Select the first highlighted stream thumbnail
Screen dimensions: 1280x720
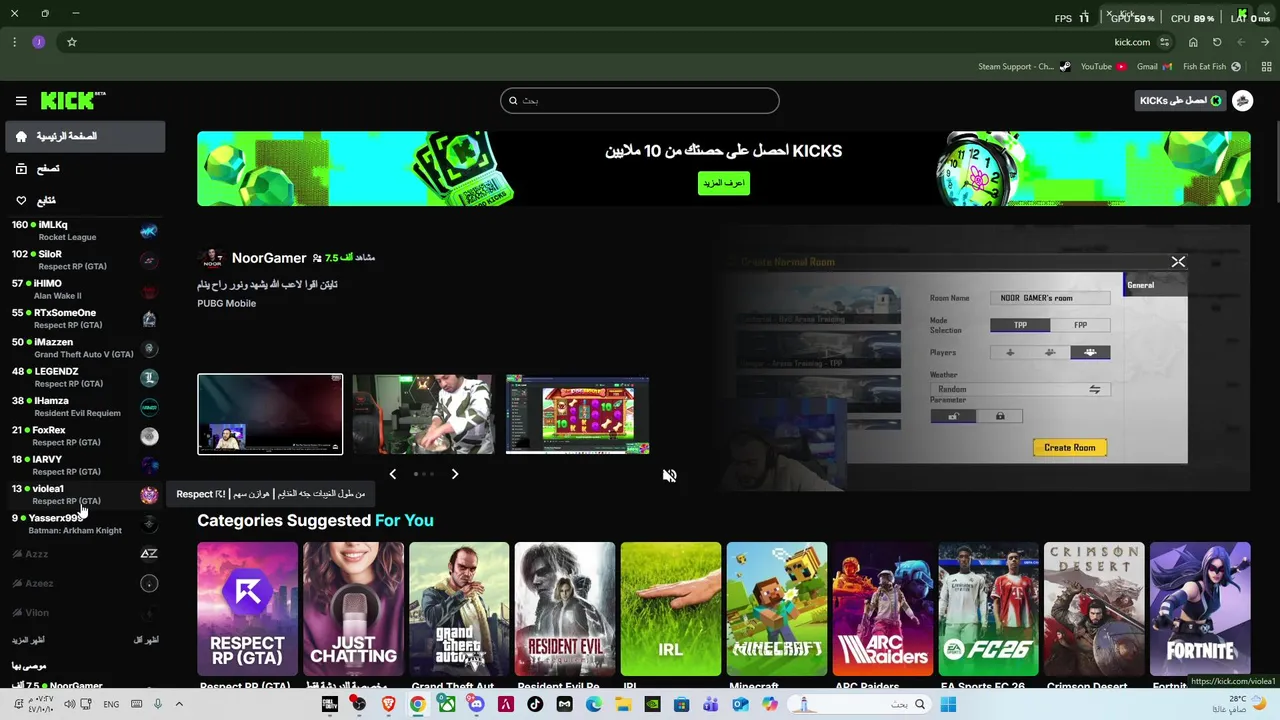point(270,414)
